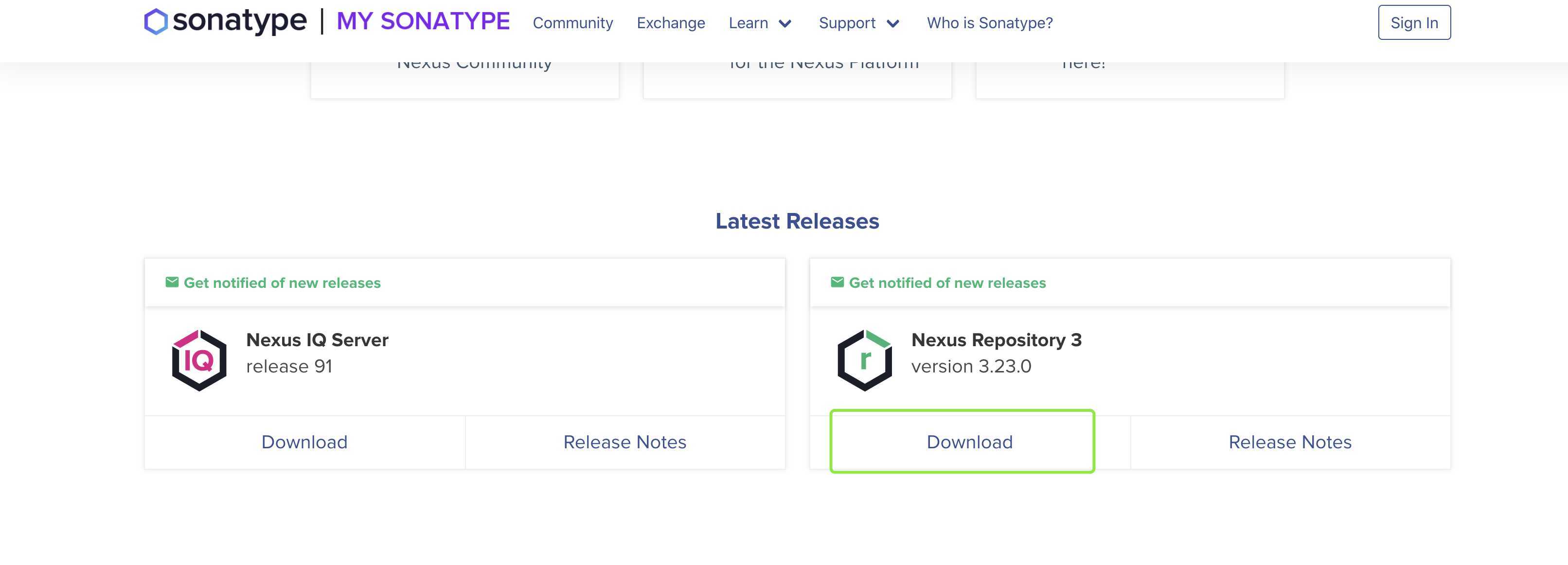Expand the Support menu chevron
Viewport: 1568px width, 565px height.
click(x=893, y=24)
